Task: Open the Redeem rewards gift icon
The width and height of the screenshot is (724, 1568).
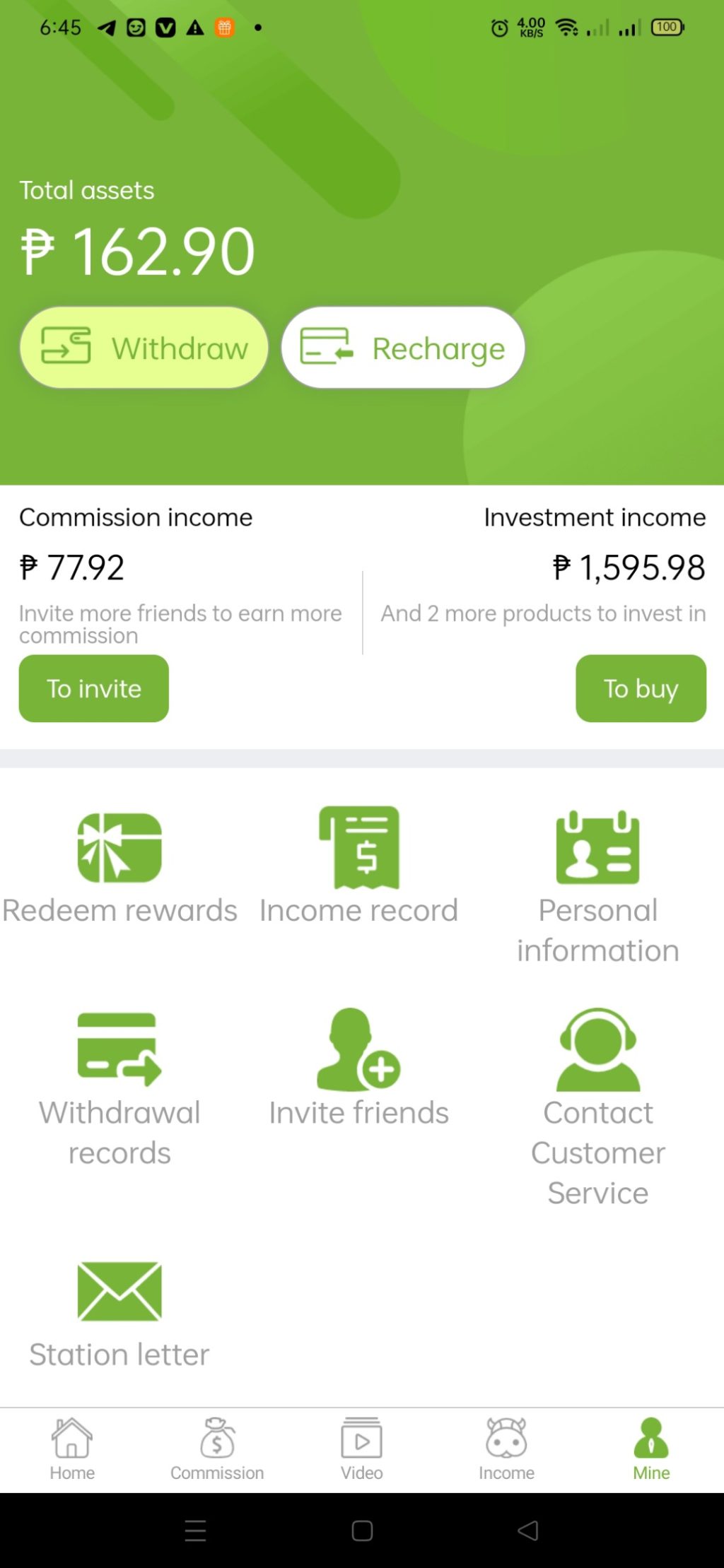Action: (x=119, y=848)
